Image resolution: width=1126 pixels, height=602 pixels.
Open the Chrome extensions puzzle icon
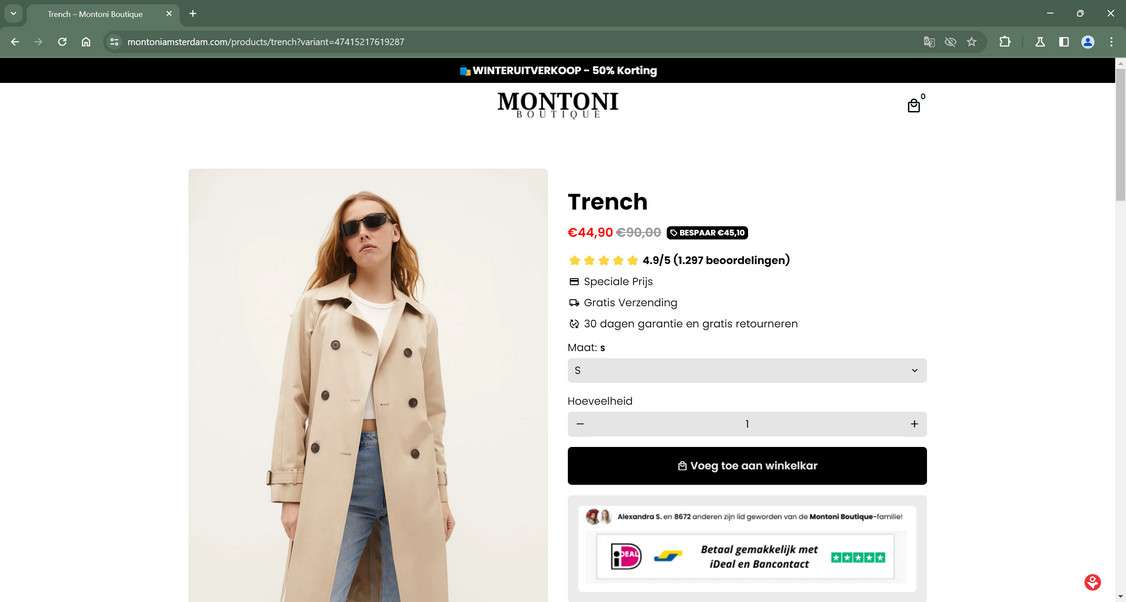click(1004, 42)
